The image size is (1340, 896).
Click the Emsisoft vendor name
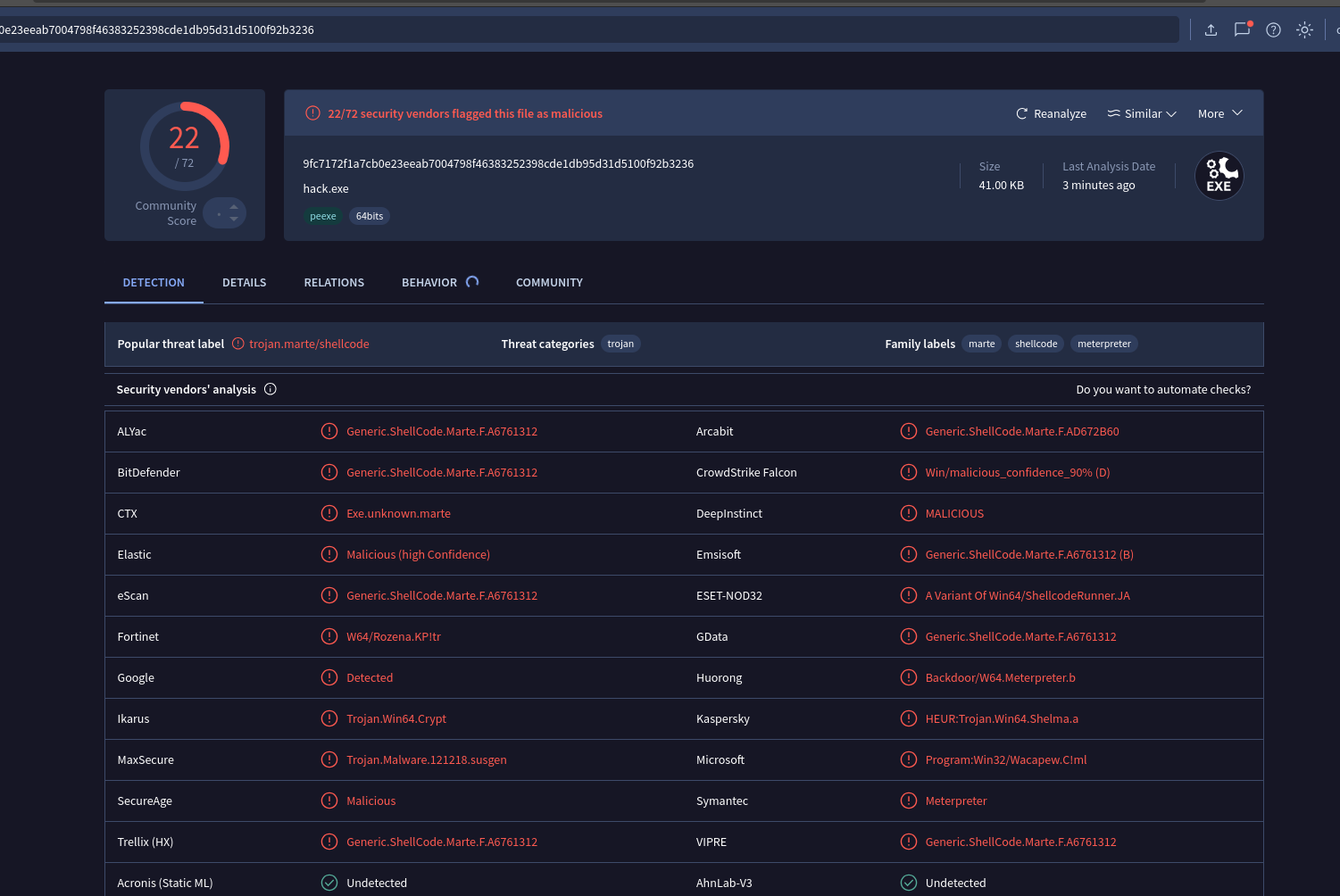(719, 554)
